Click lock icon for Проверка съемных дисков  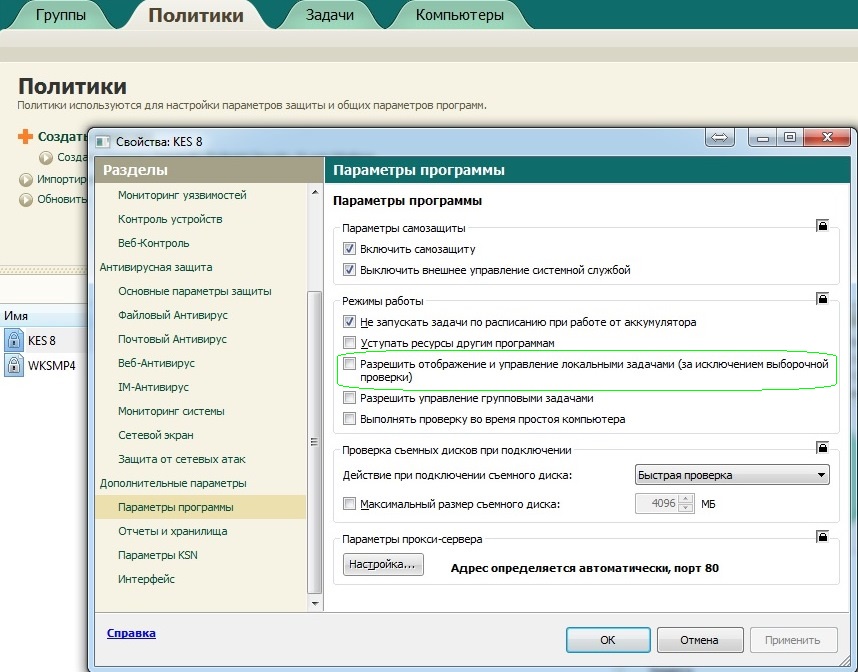[822, 448]
